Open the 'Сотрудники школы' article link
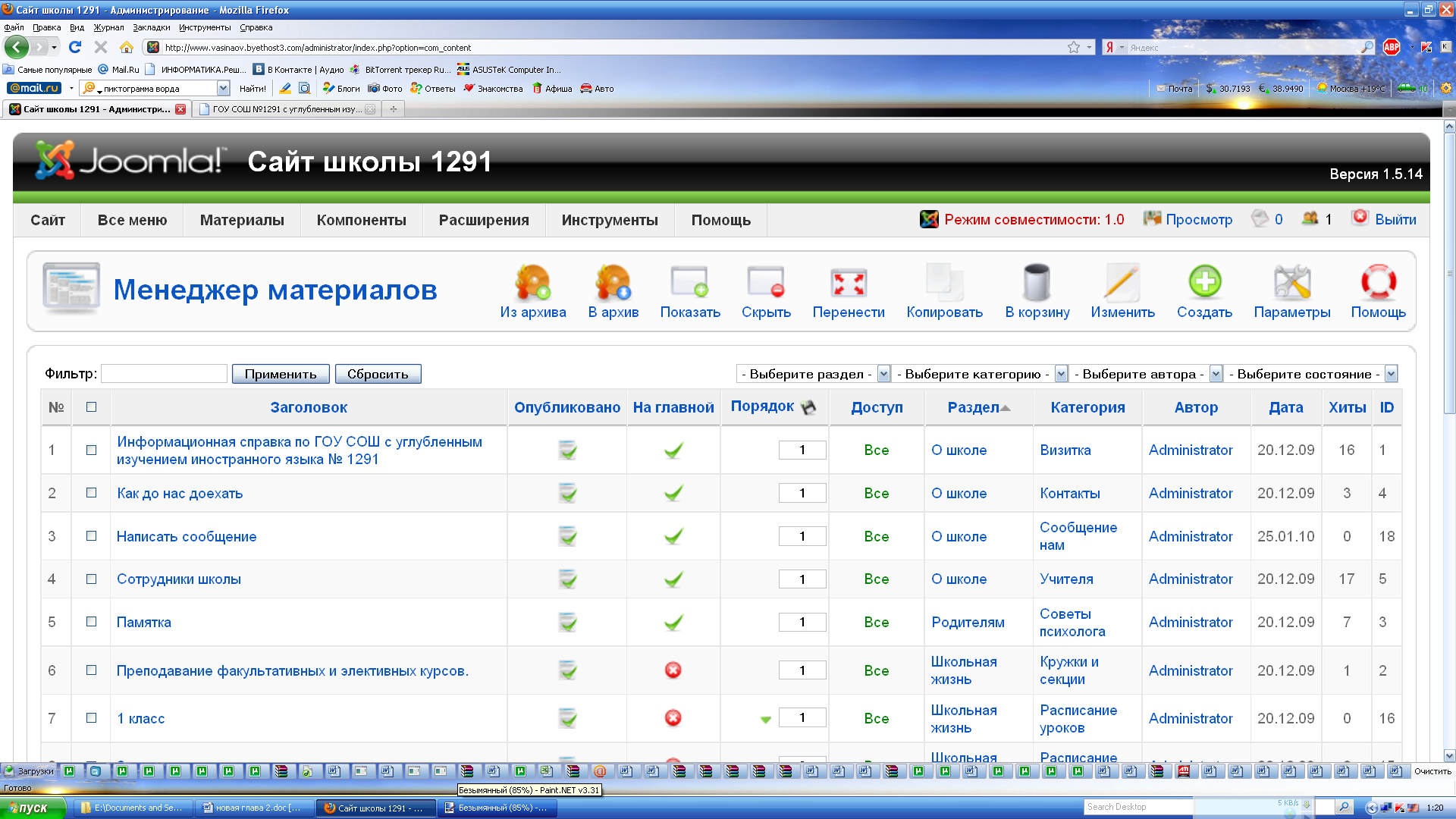This screenshot has width=1456, height=819. tap(179, 579)
